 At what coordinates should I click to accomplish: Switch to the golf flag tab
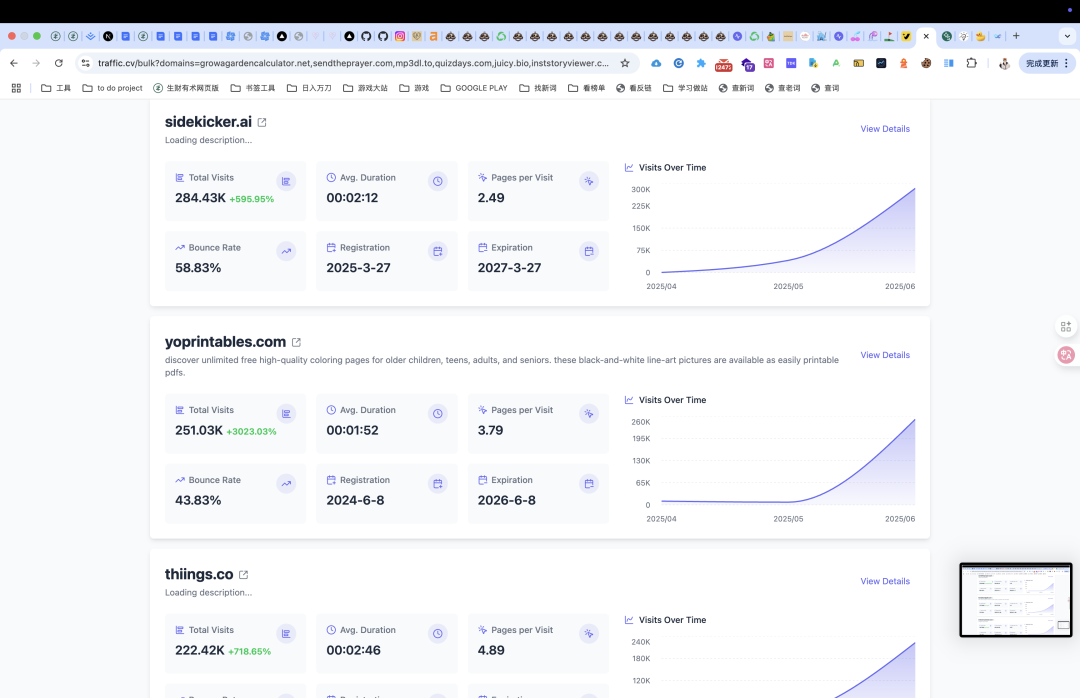(x=889, y=37)
